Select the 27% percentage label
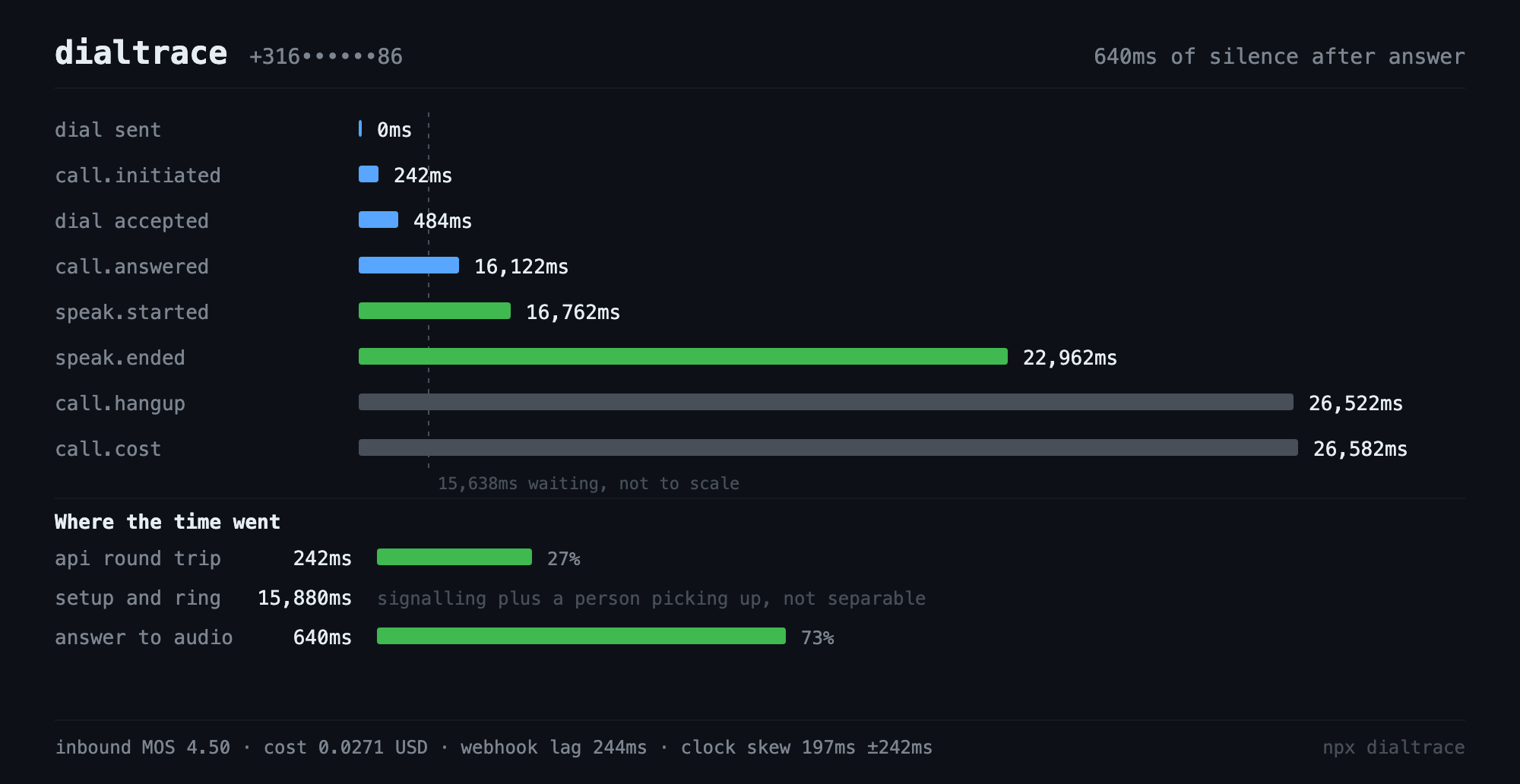 564,559
